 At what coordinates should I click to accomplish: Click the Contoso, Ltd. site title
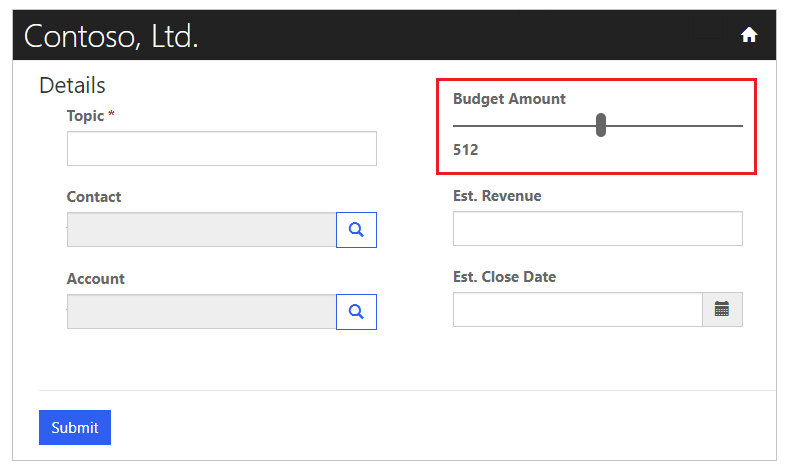[x=111, y=37]
